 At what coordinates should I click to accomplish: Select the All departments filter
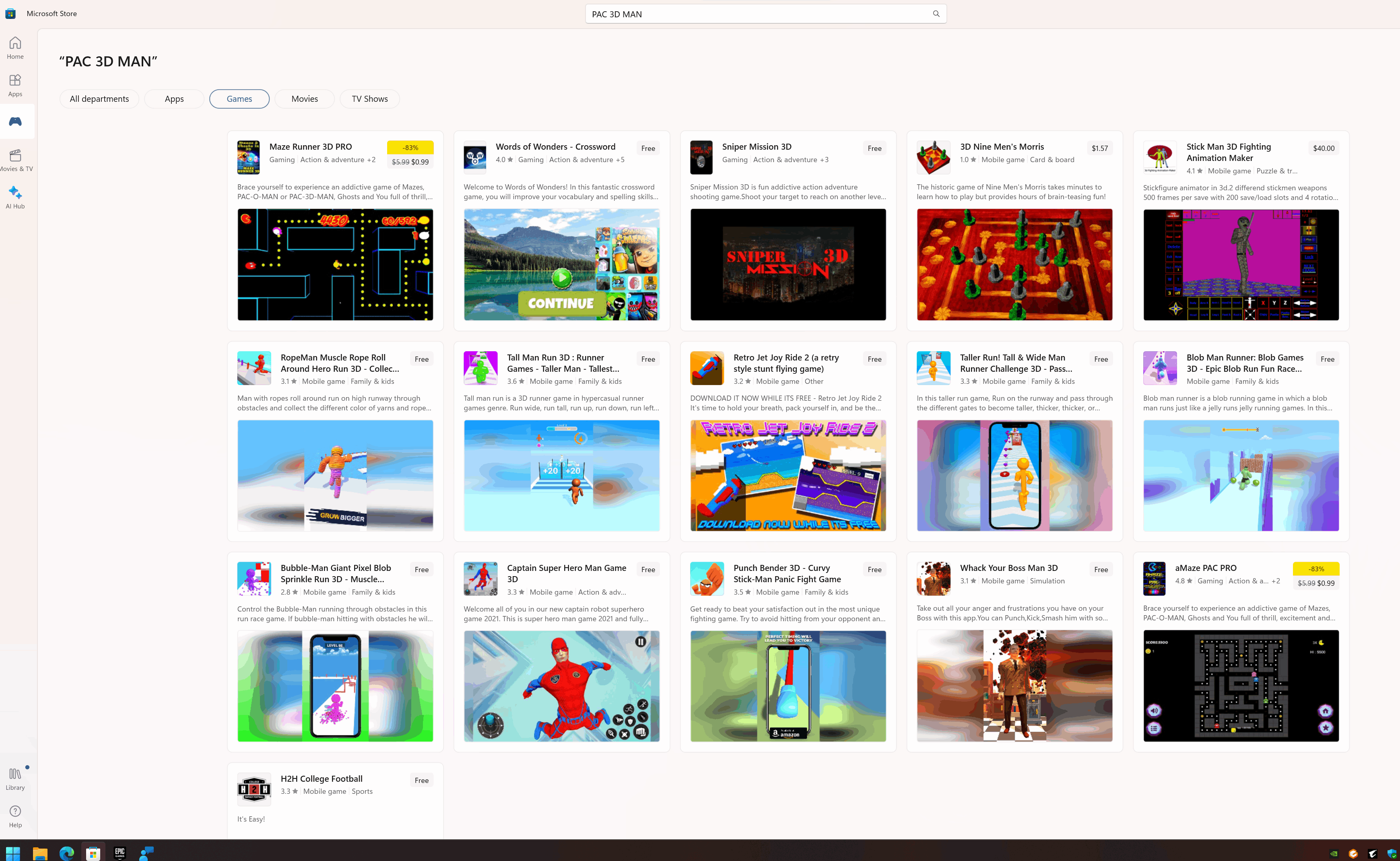coord(99,99)
